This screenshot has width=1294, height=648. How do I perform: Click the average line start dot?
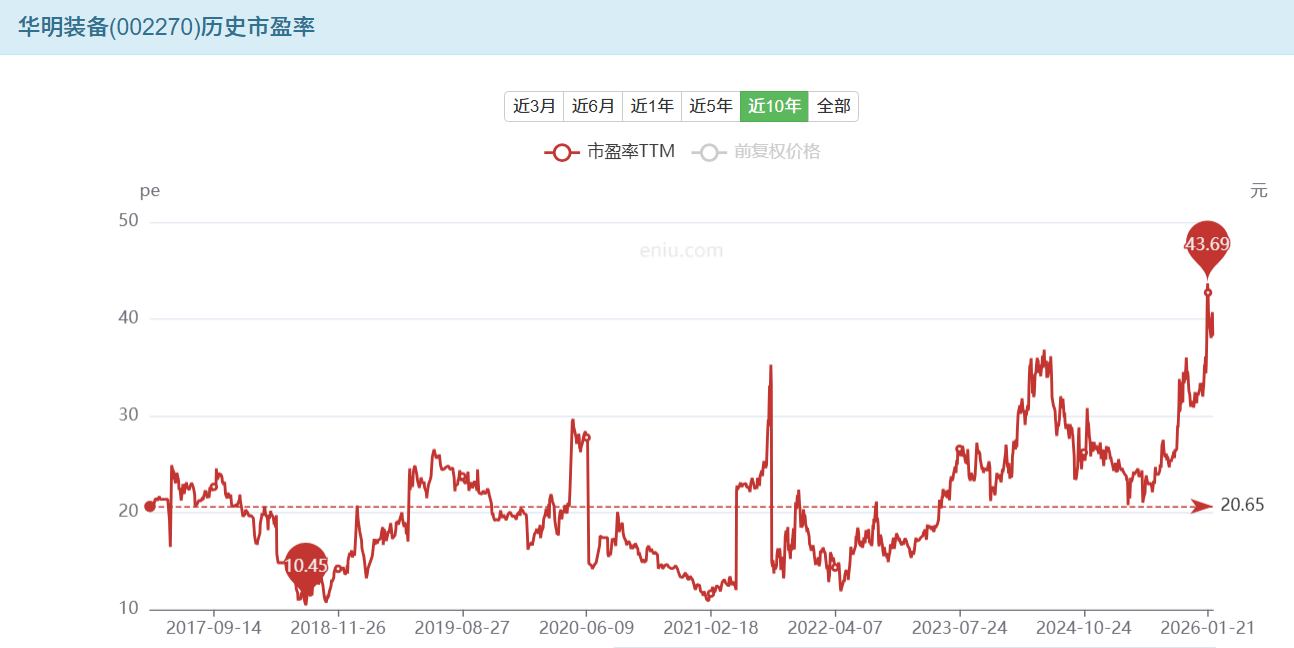[x=150, y=506]
